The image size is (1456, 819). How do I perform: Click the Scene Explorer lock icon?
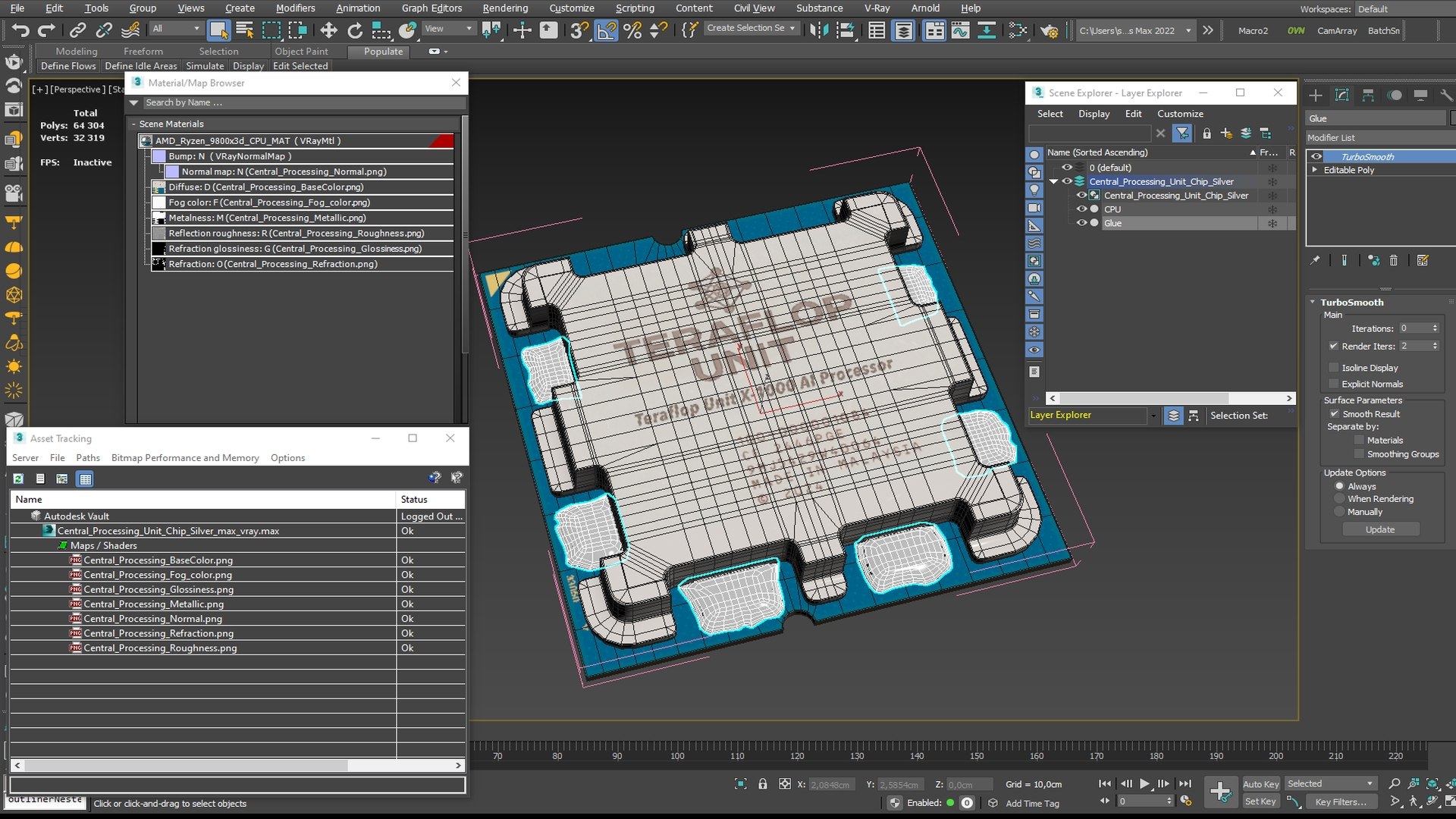click(1207, 133)
